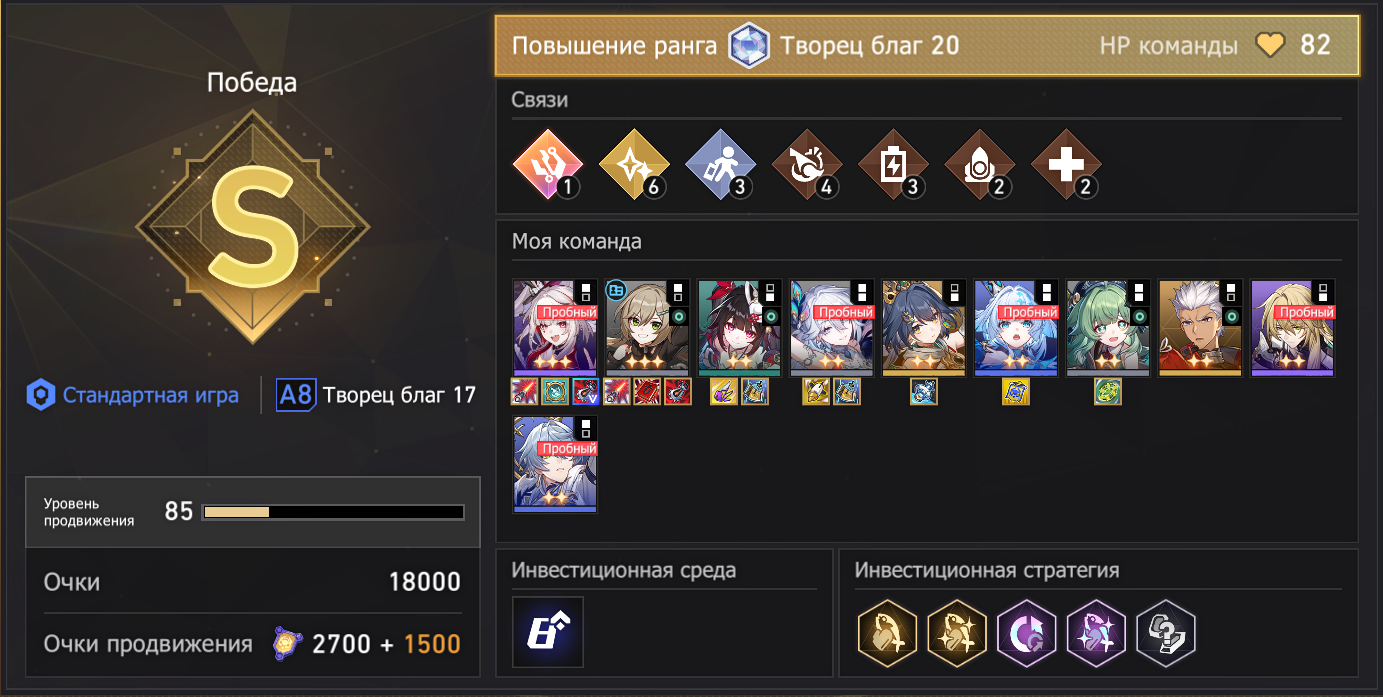Open the second-row trial character portrait
1383x697 pixels.
(555, 465)
